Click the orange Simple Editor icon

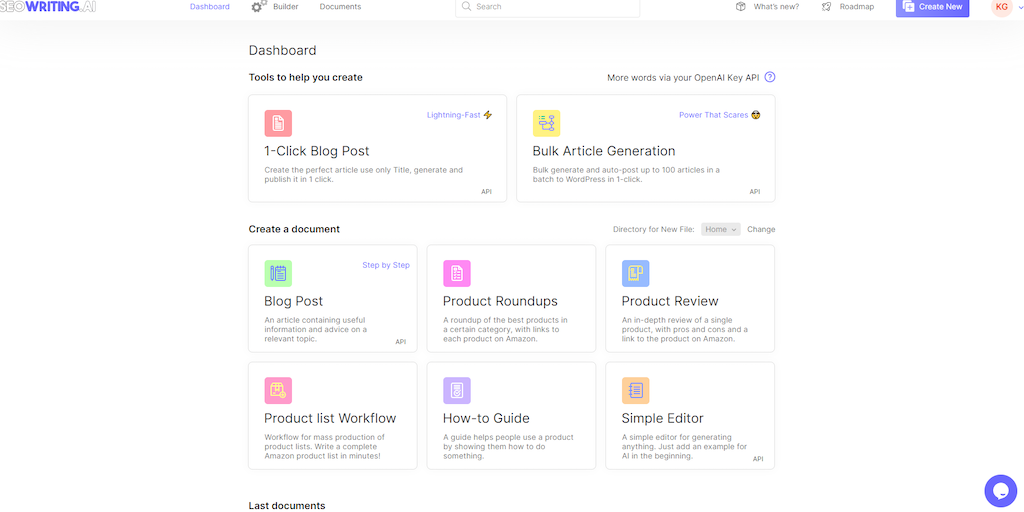click(635, 390)
